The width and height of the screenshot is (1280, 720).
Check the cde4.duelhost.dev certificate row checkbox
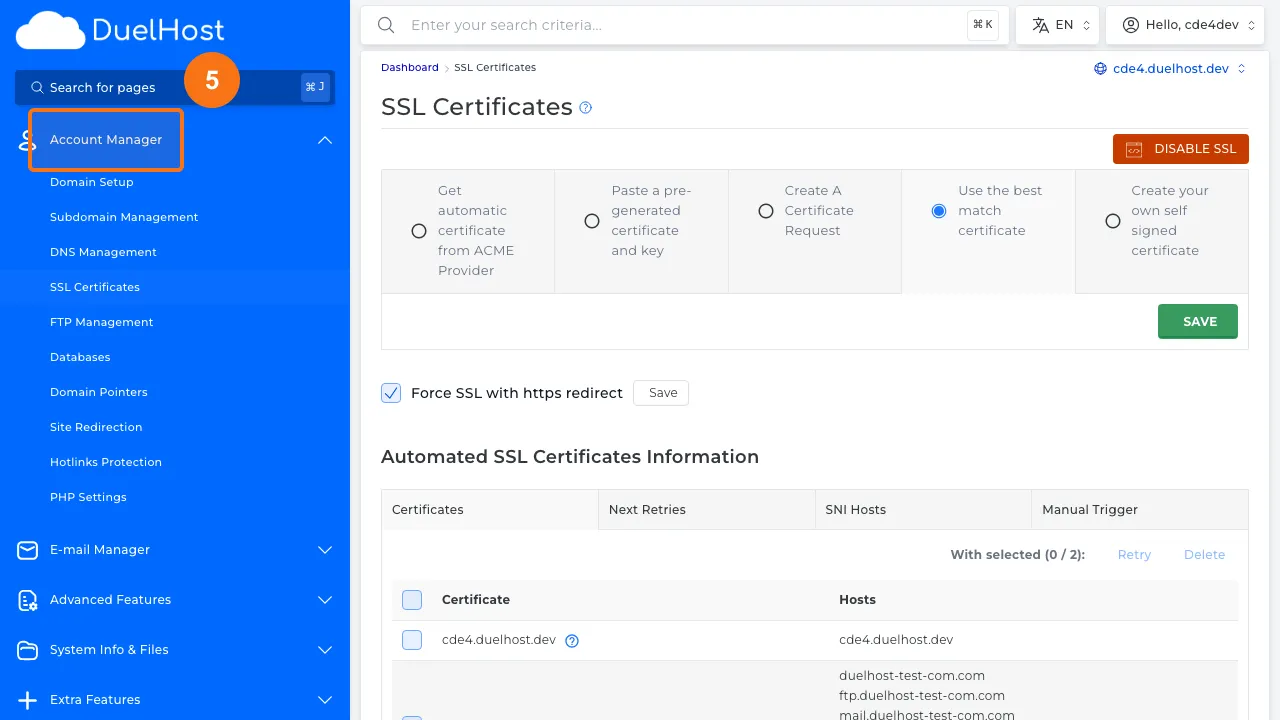411,640
